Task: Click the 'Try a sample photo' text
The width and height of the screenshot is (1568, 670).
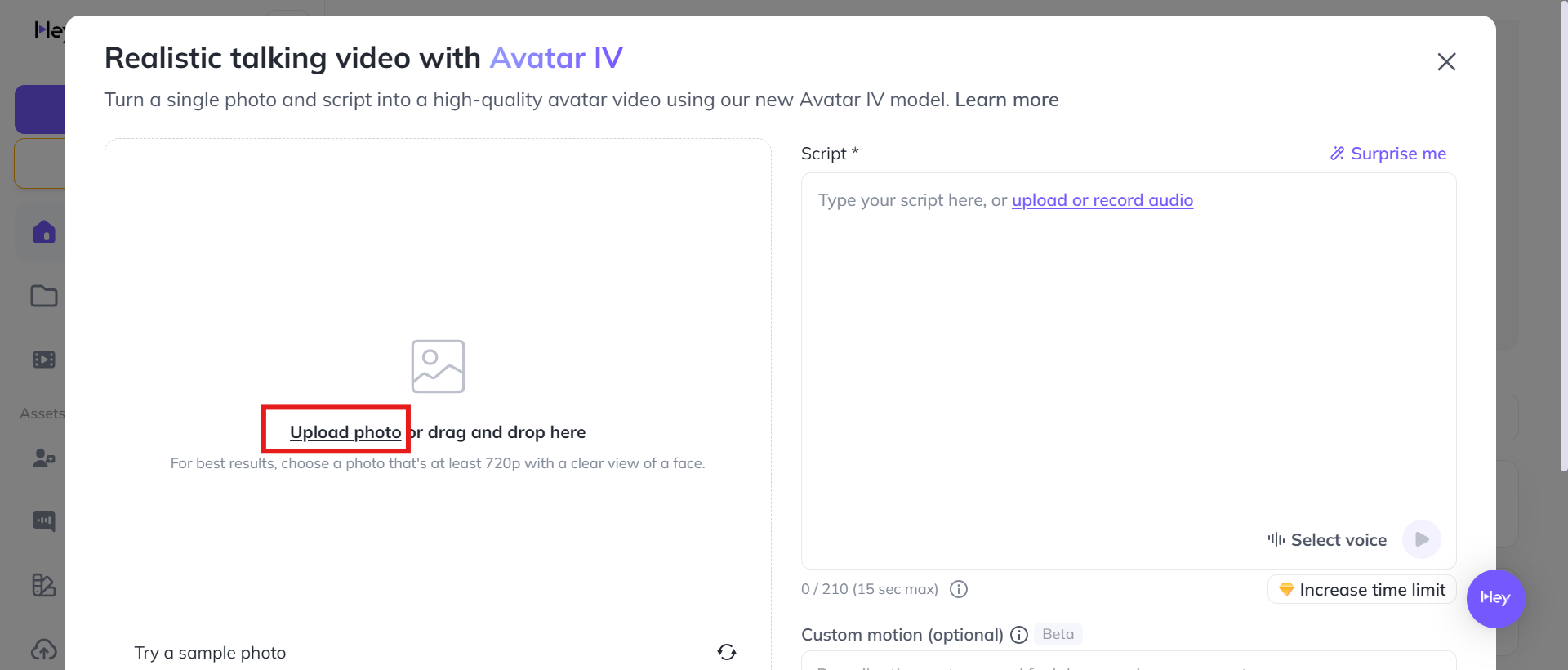Action: (210, 653)
